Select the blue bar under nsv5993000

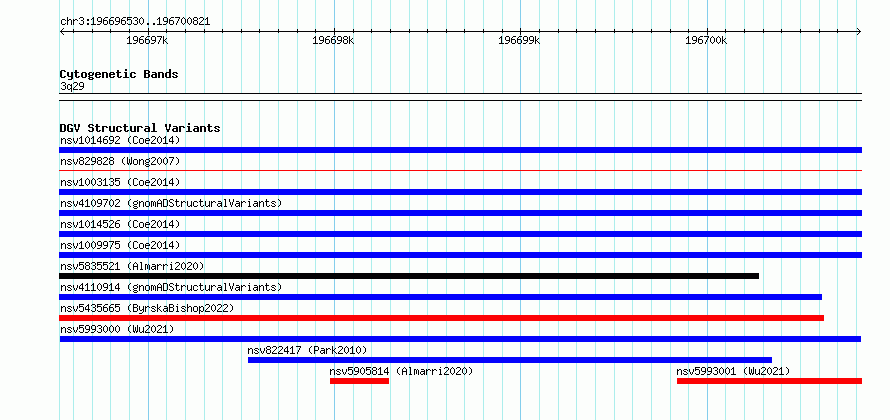click(x=460, y=339)
